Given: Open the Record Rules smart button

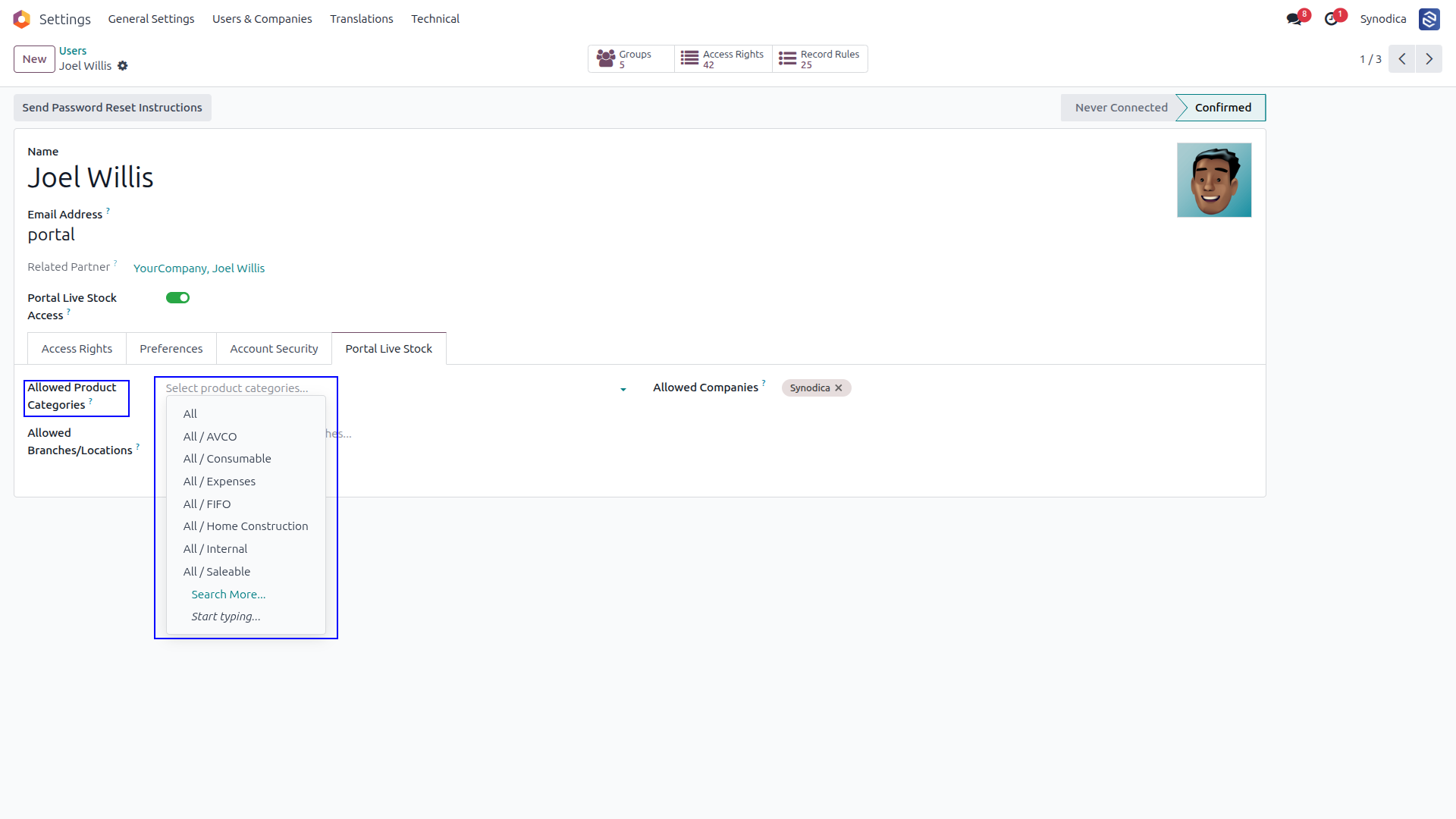Looking at the screenshot, I should click(x=820, y=59).
